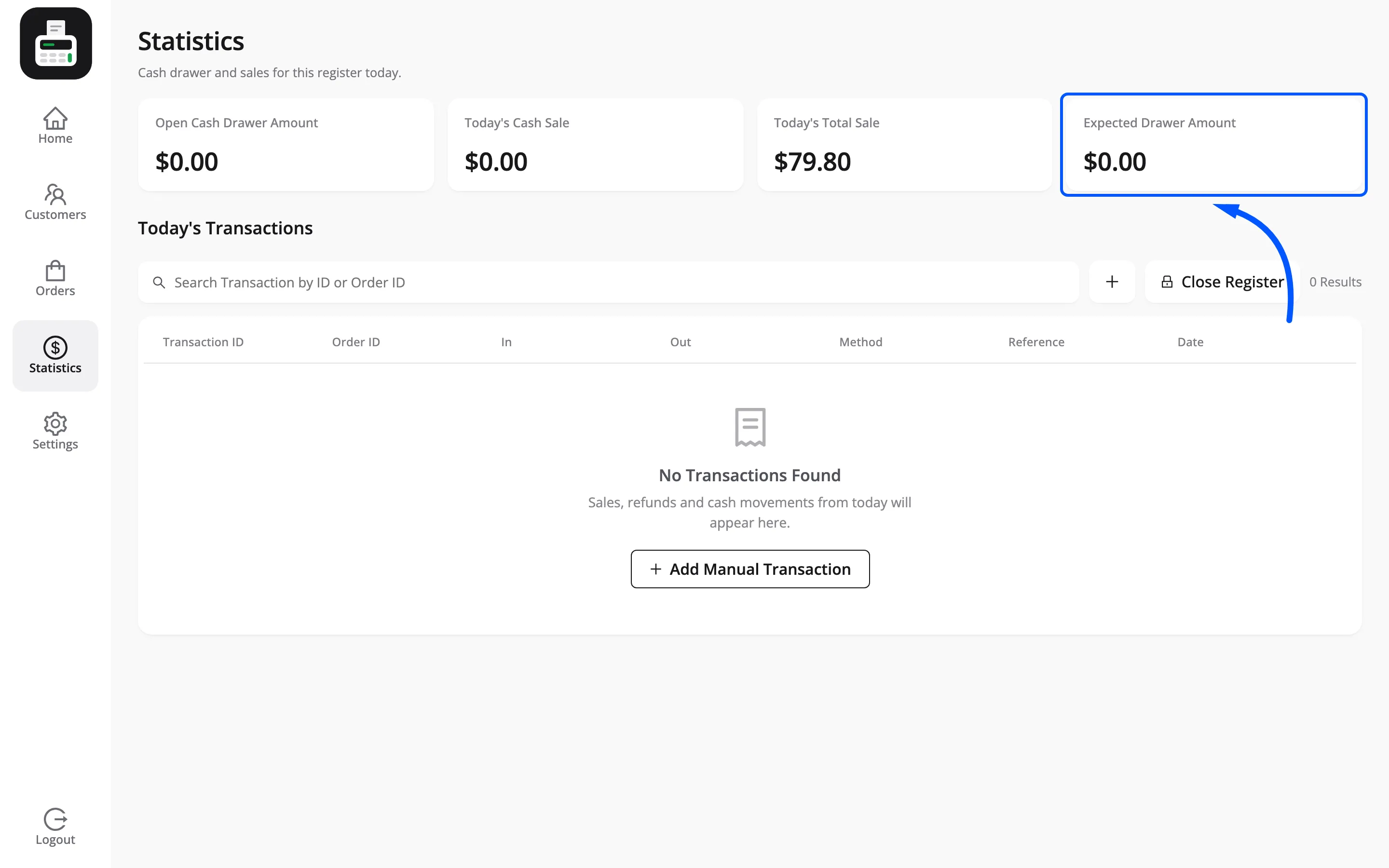
Task: Go to Home in the sidebar
Action: pos(55,126)
